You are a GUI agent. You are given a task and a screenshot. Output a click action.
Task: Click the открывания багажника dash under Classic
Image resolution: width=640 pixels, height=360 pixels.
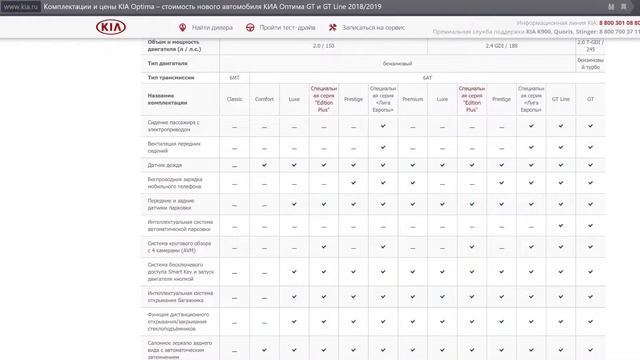(x=234, y=298)
